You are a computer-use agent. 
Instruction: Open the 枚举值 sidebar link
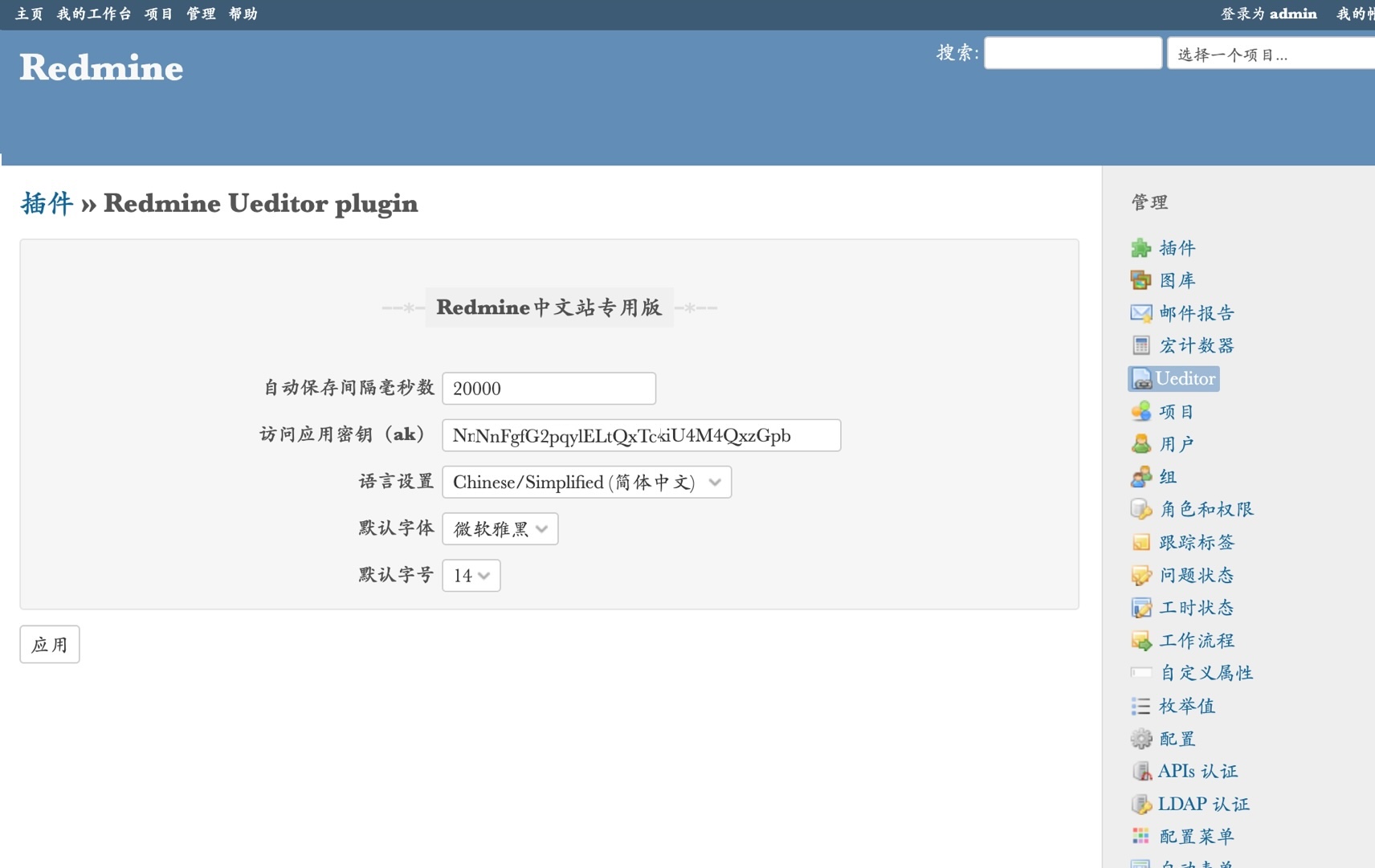coord(1187,706)
